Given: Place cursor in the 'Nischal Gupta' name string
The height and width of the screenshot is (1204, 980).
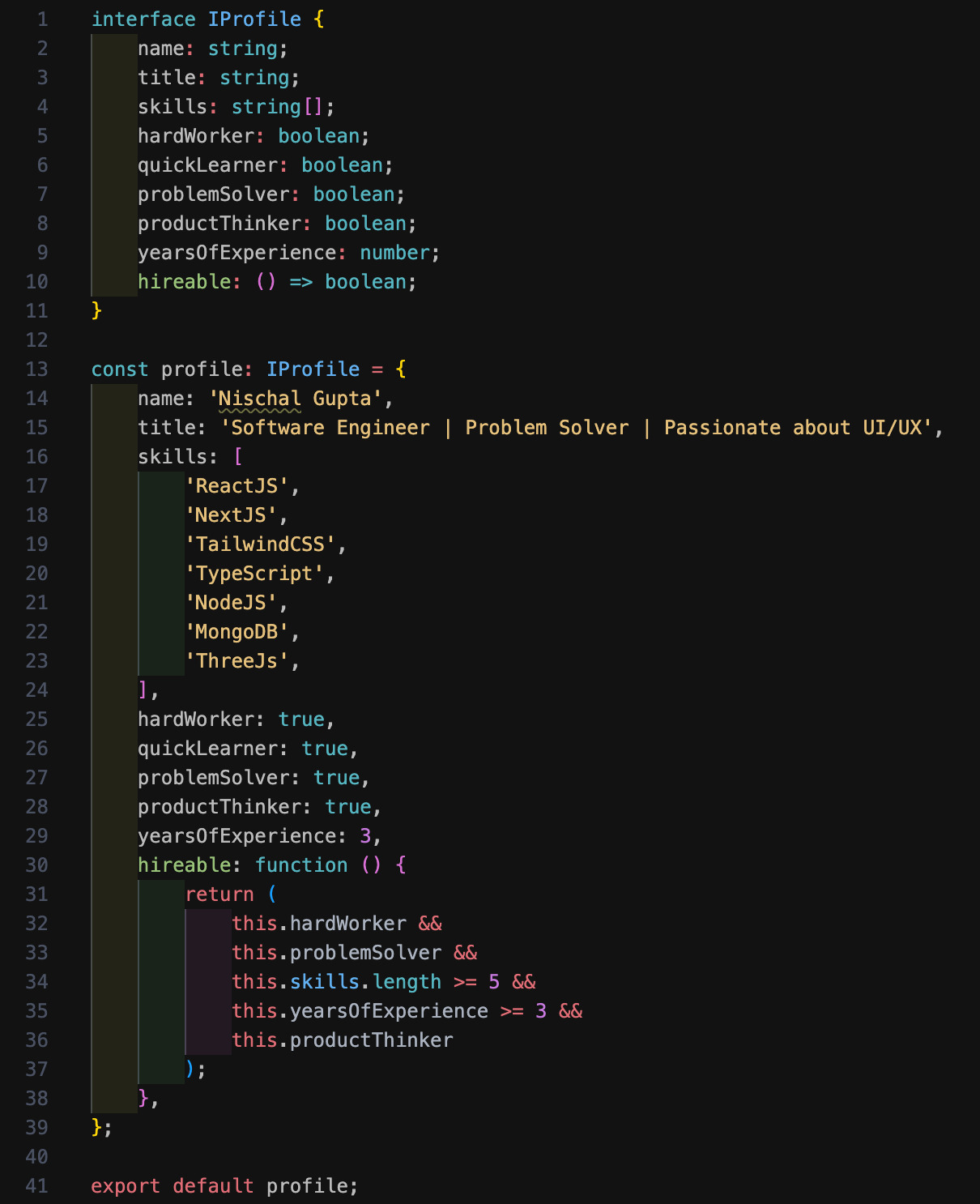Looking at the screenshot, I should 295,399.
